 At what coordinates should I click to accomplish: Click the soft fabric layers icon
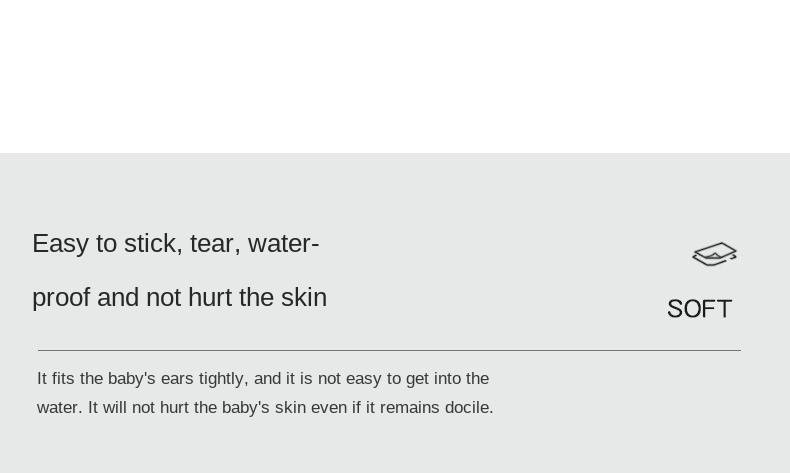pos(714,254)
